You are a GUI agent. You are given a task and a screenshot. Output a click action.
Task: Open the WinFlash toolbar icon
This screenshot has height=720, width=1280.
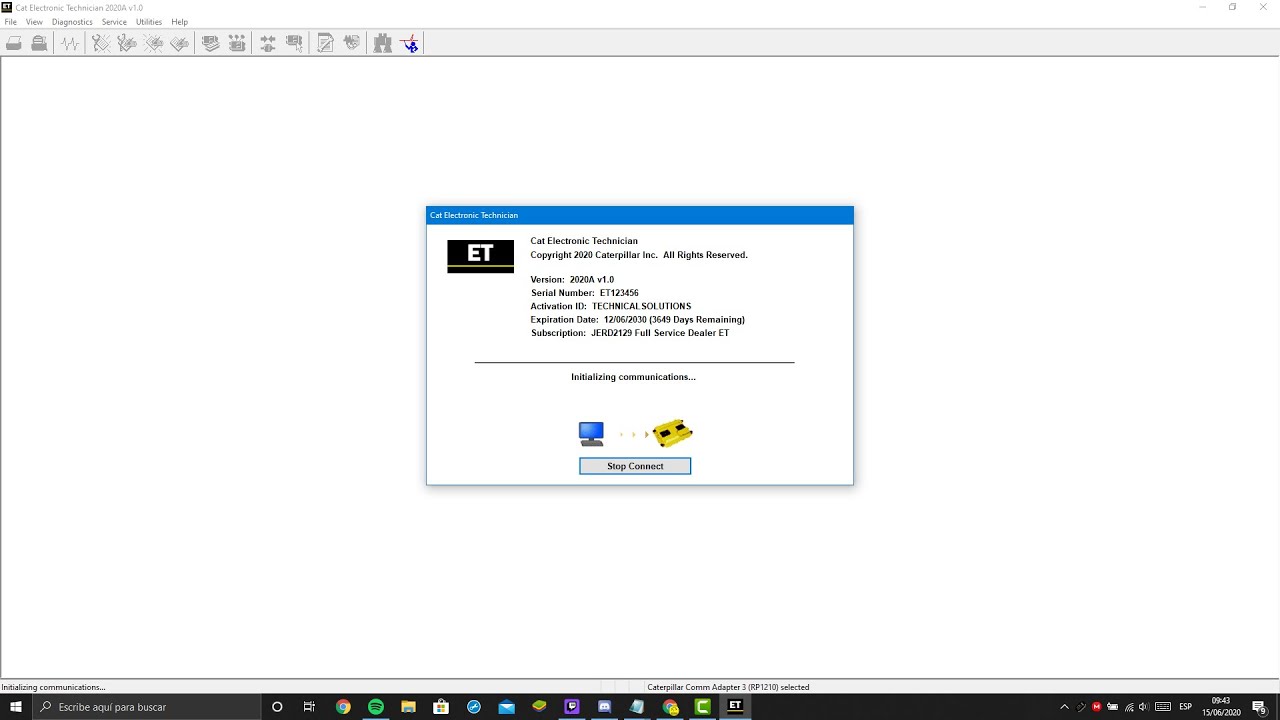(351, 43)
